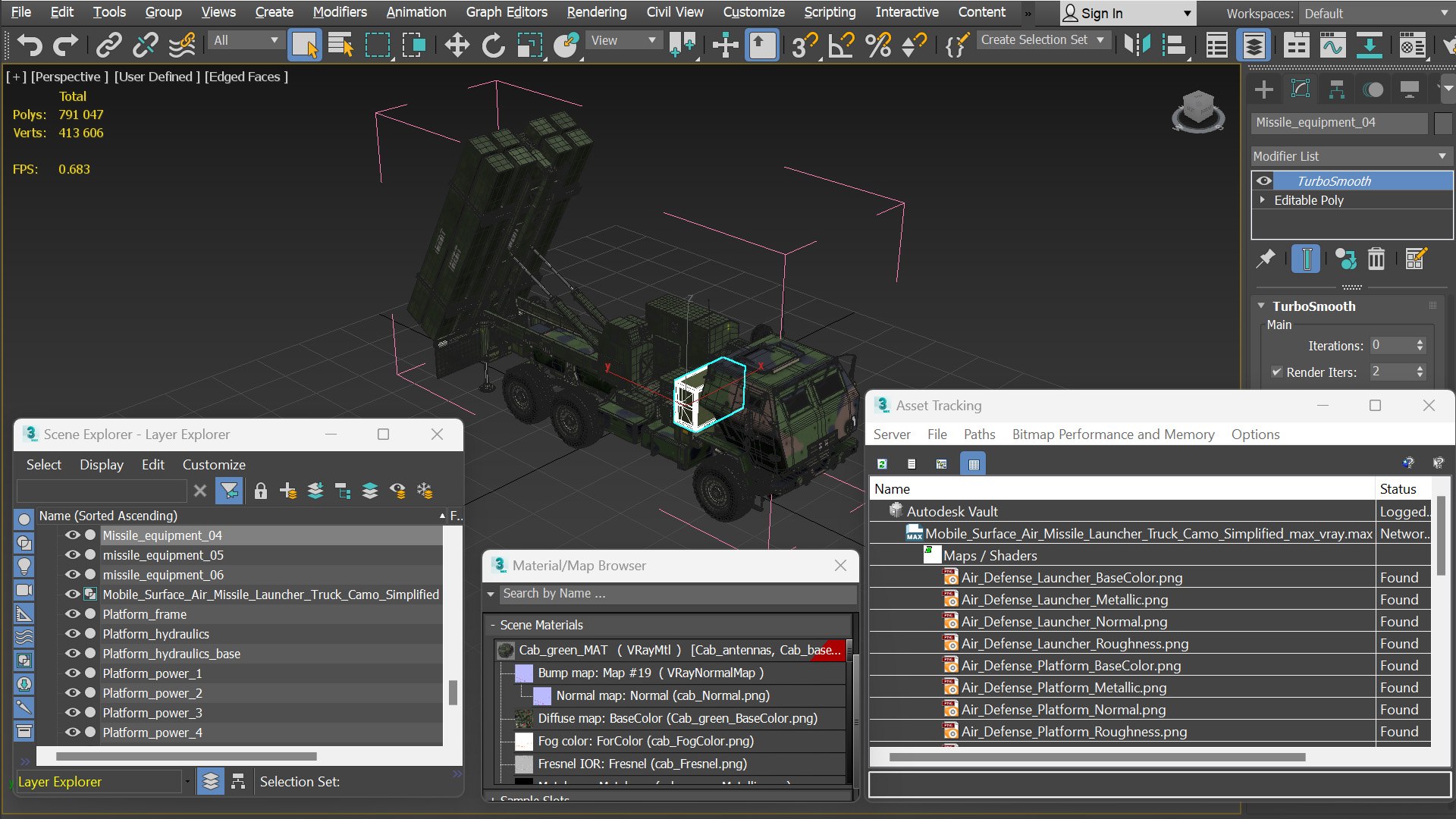The image size is (1456, 819).
Task: Open the Hierarchy command panel tab
Action: click(x=1336, y=89)
